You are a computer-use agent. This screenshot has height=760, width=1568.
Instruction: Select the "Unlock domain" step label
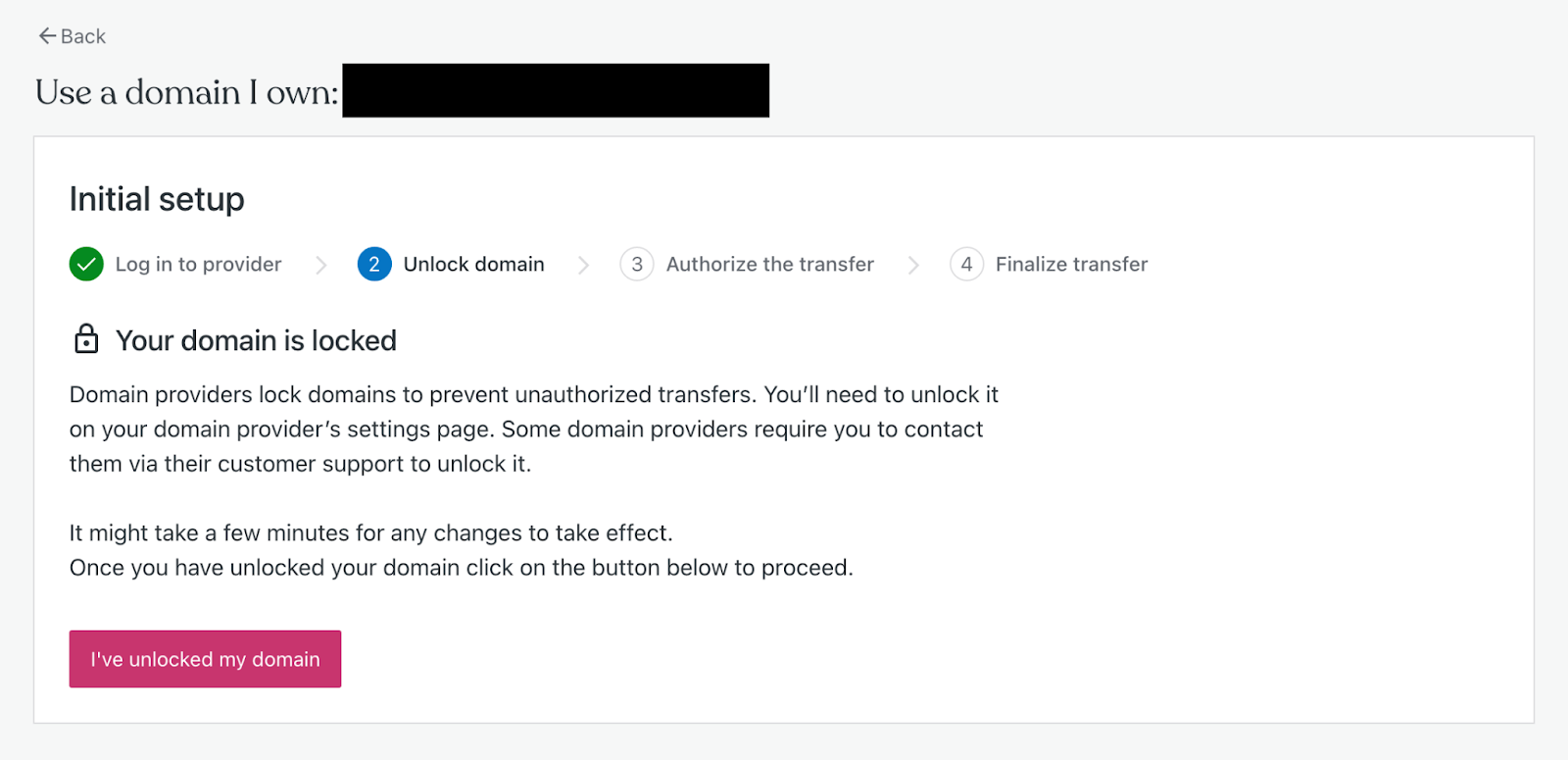[473, 264]
